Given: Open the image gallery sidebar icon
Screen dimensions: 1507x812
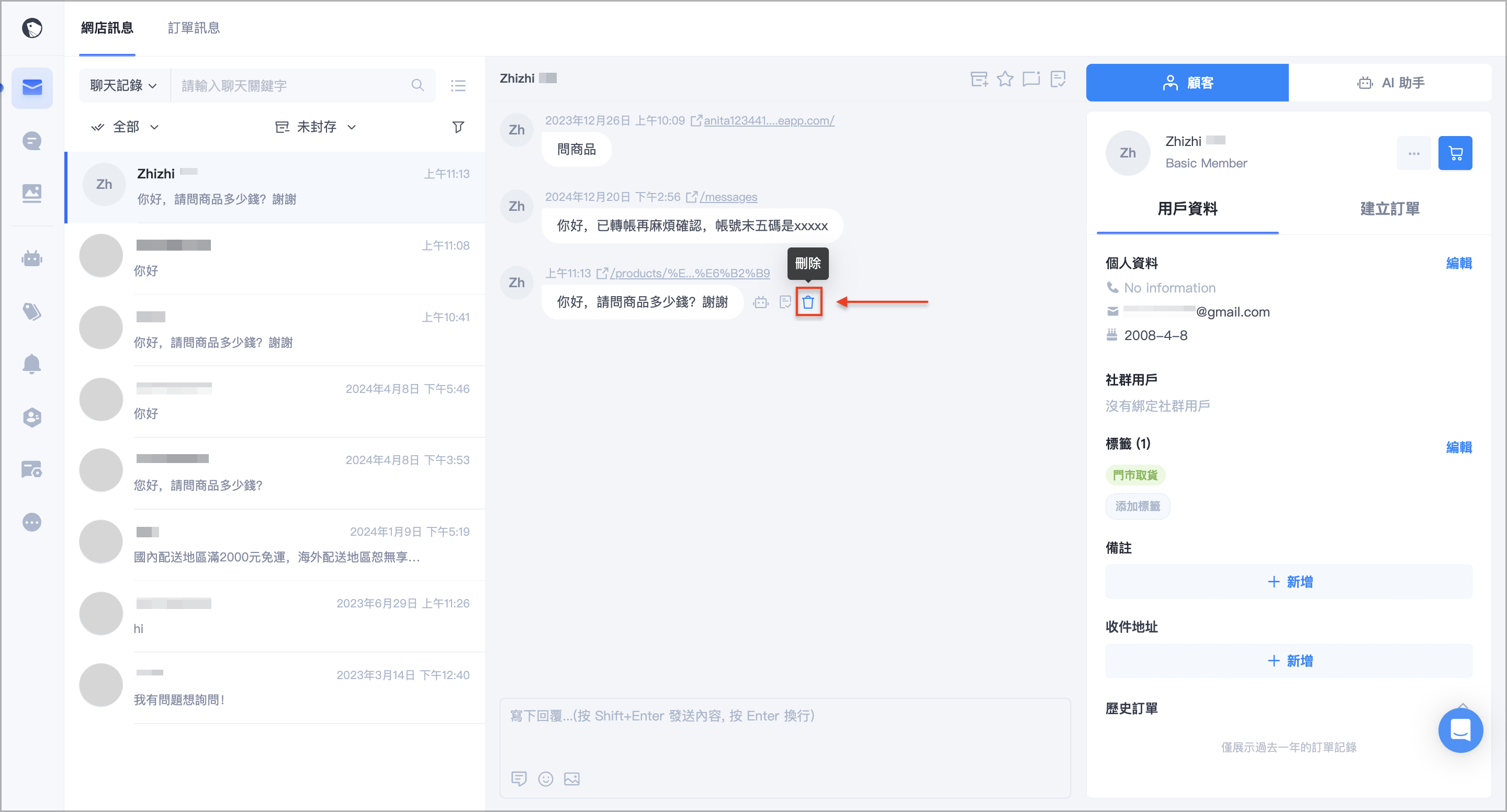Looking at the screenshot, I should click(x=31, y=193).
